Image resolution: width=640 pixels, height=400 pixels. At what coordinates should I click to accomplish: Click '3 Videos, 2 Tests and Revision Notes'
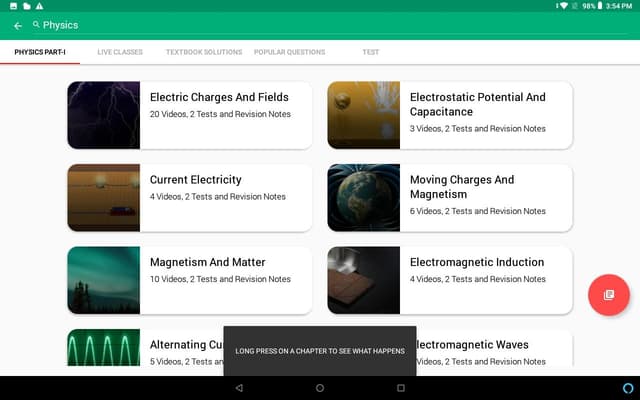point(478,129)
